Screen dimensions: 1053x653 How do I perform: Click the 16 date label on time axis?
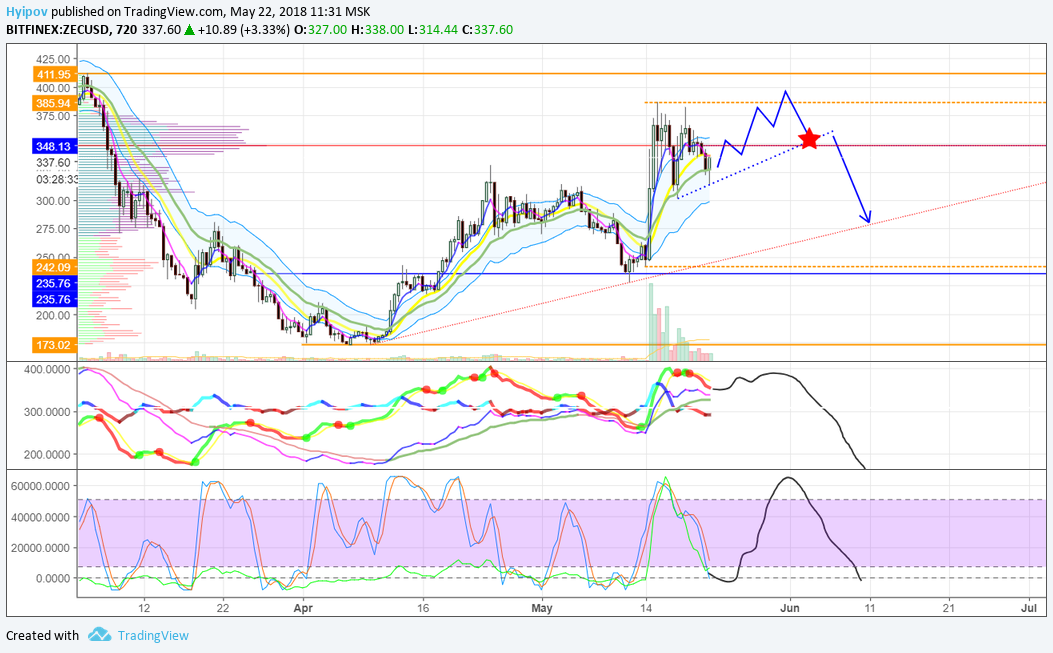coord(423,608)
